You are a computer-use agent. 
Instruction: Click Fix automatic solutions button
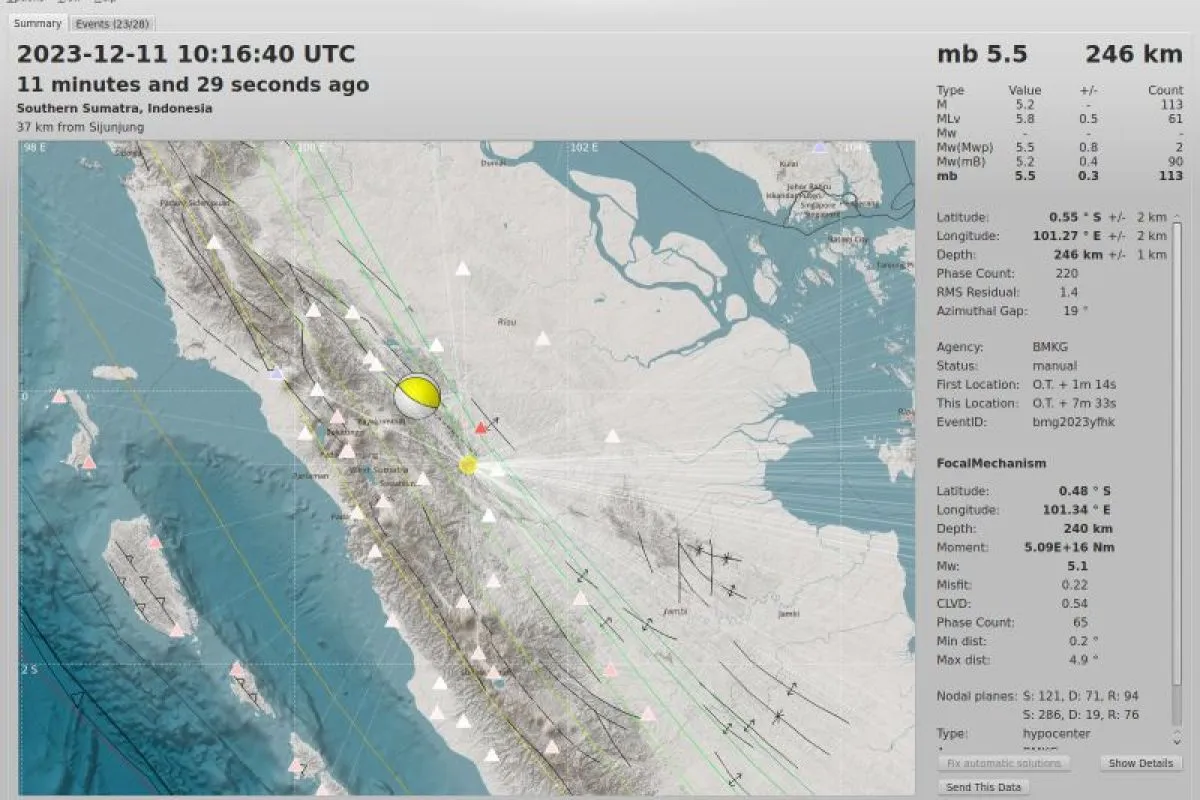click(x=1003, y=763)
